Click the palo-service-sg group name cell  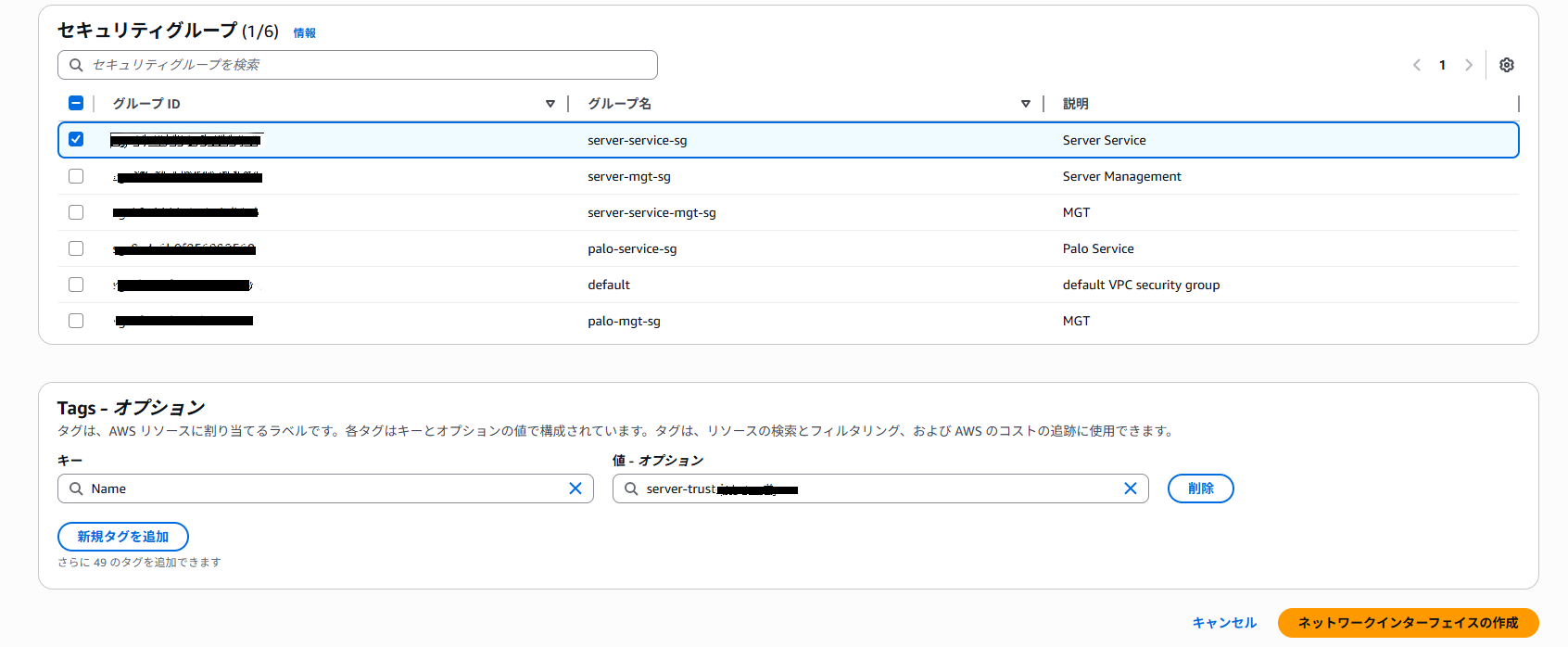tap(632, 248)
